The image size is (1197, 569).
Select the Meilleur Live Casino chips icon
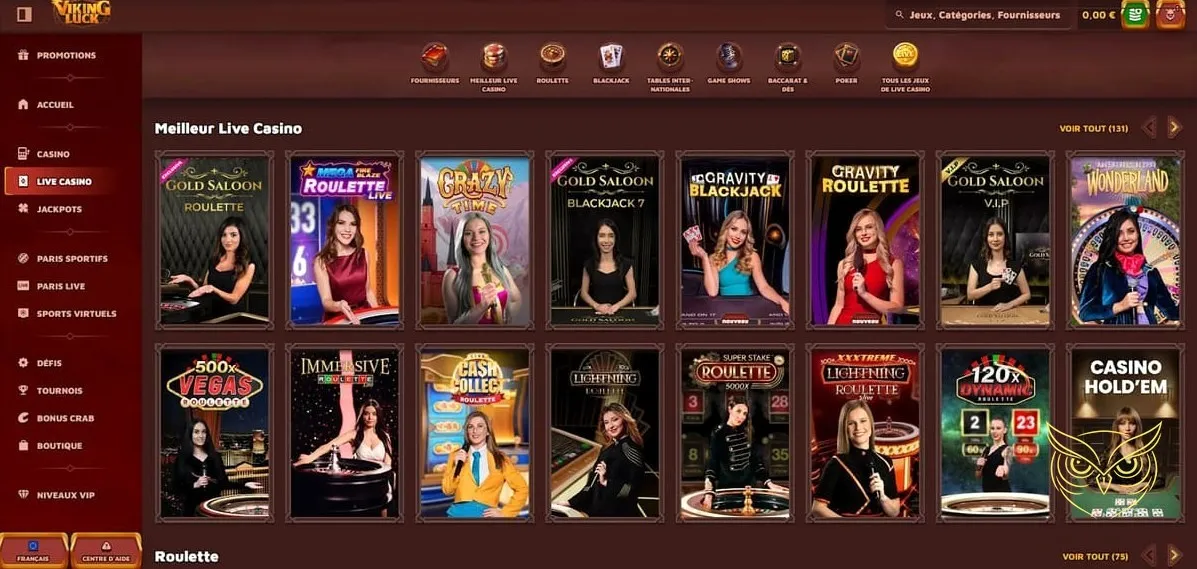(x=494, y=57)
